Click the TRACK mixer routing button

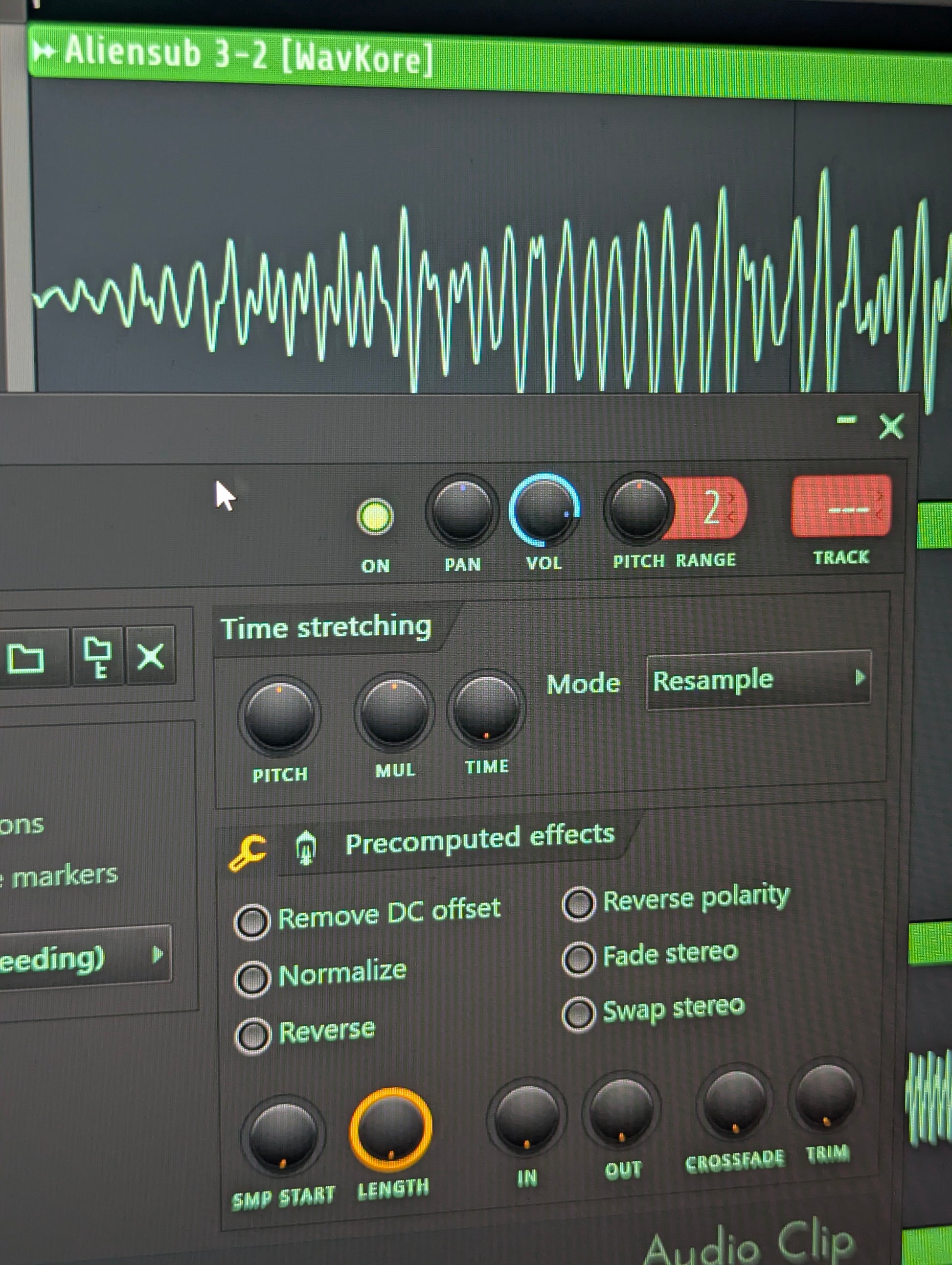(x=840, y=506)
